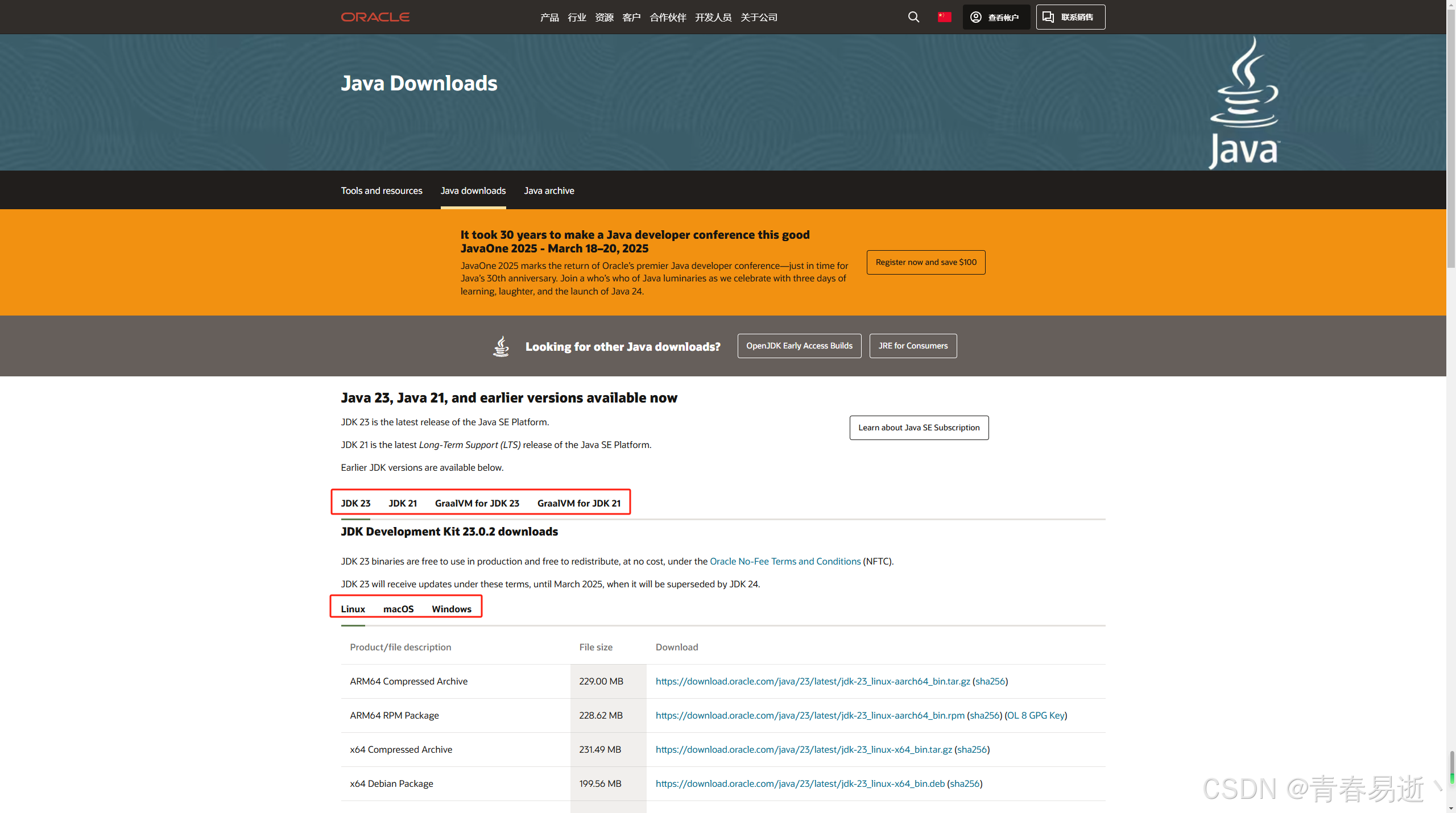Switch to the Java archive tab
This screenshot has width=1456, height=813.
[x=548, y=190]
